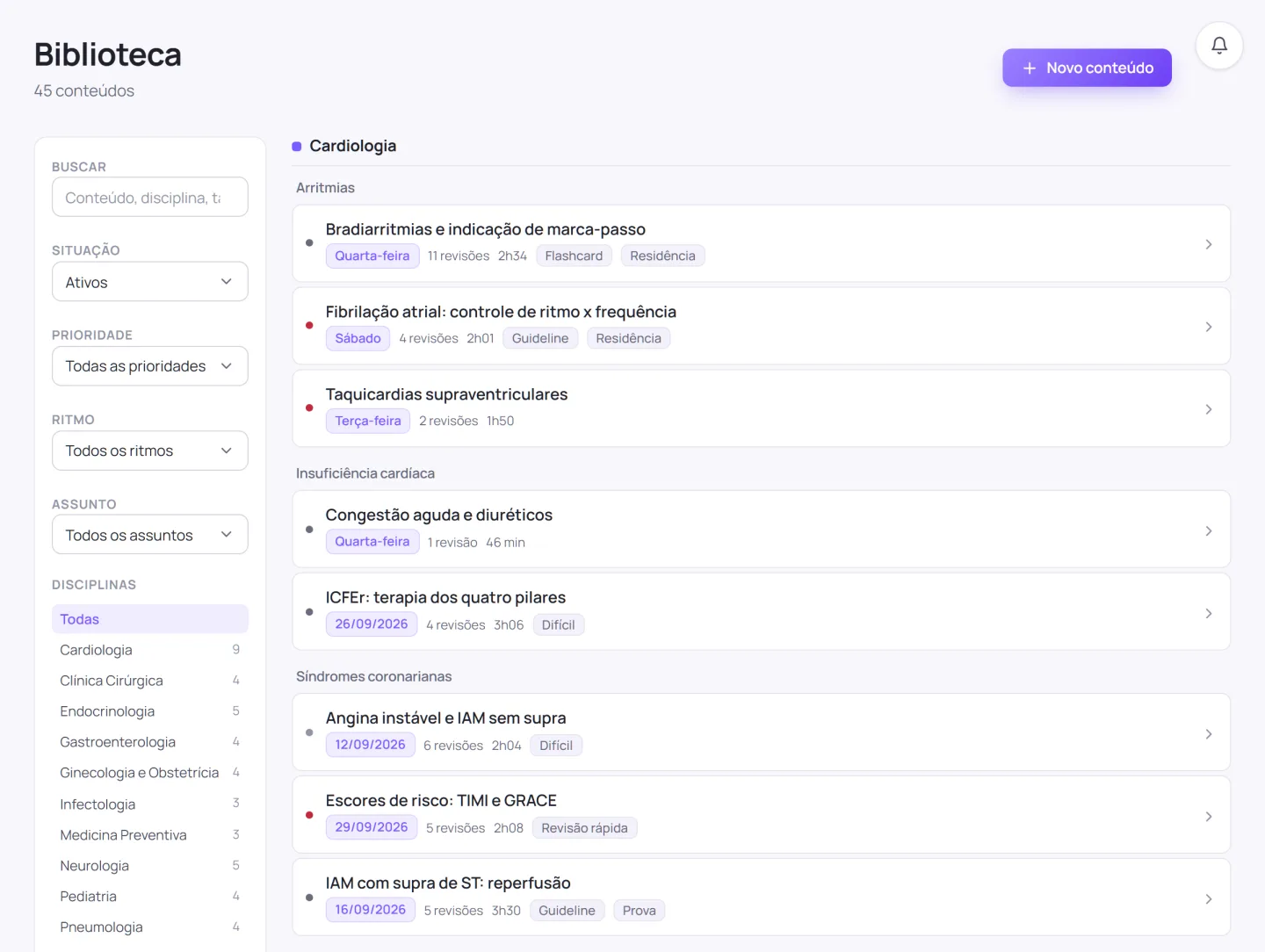Open chevron for Bradiarritmias e indicação de marca-passo
The image size is (1265, 952).
point(1209,244)
